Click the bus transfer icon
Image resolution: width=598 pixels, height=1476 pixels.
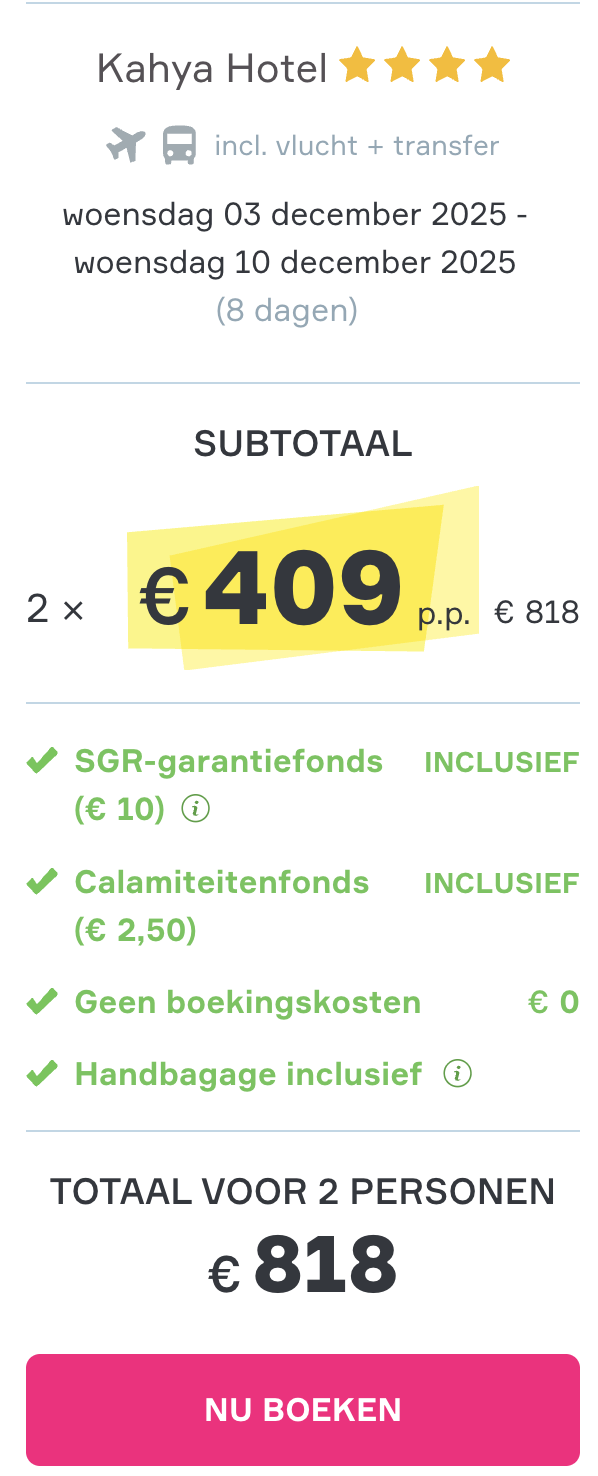(x=177, y=145)
